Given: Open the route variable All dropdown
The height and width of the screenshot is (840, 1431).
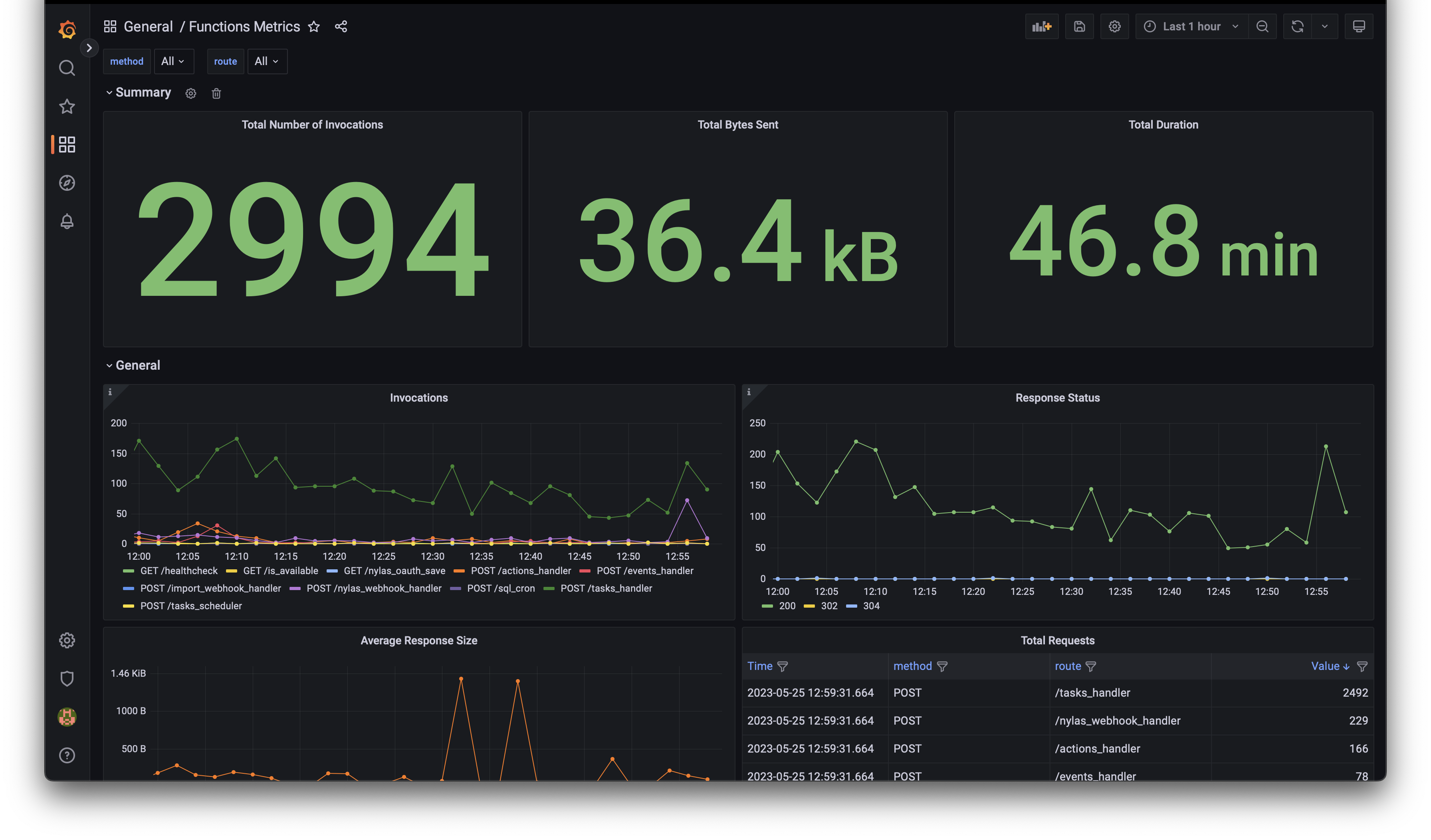Looking at the screenshot, I should click(268, 61).
